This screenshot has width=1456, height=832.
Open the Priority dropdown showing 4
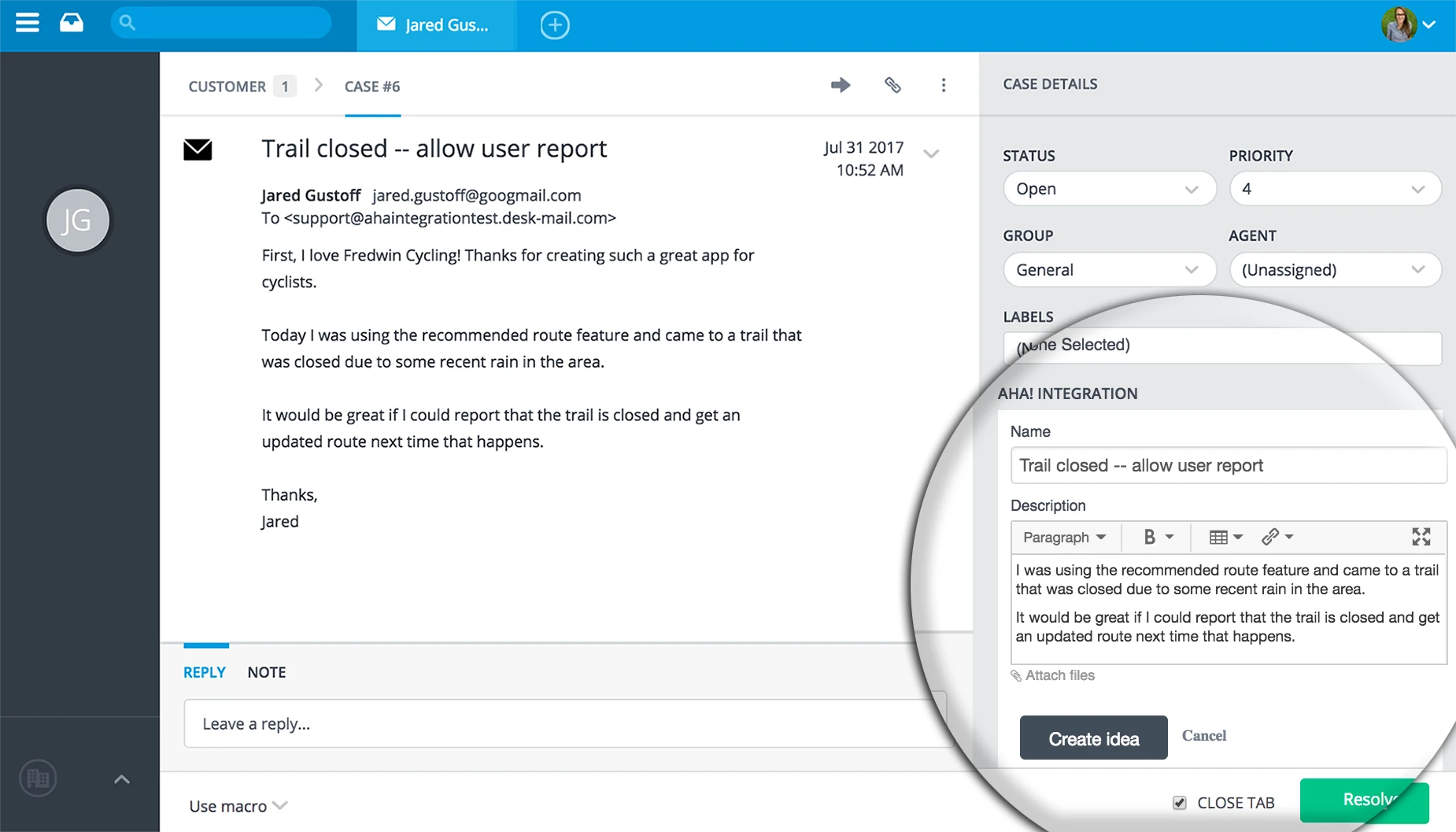click(x=1335, y=189)
